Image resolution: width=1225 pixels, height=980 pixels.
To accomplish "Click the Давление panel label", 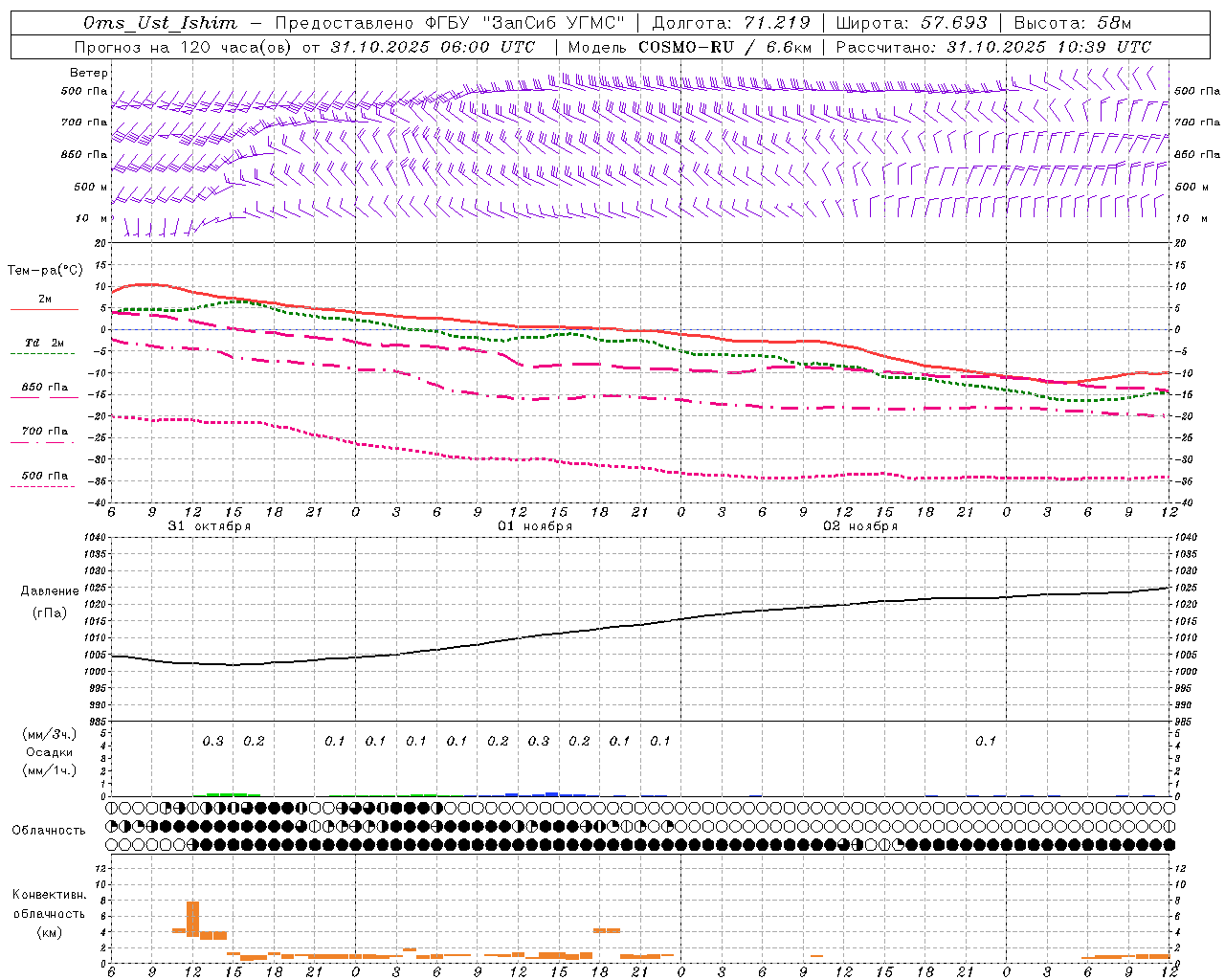I will click(x=49, y=591).
